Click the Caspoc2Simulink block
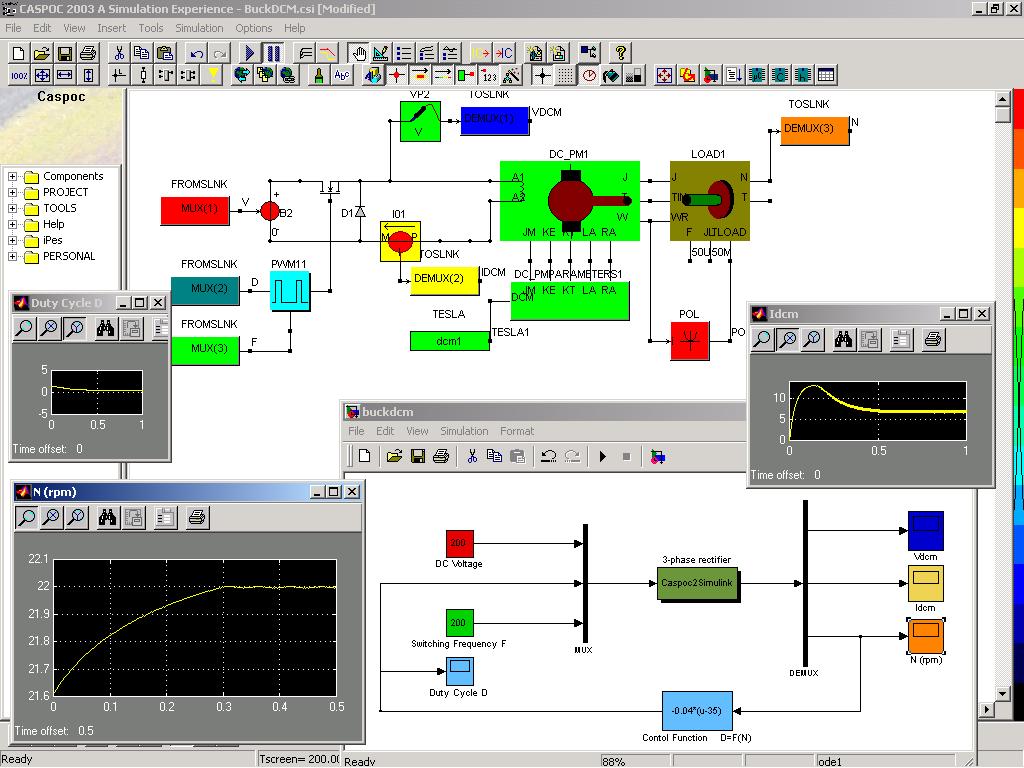This screenshot has width=1024, height=768. coord(697,583)
